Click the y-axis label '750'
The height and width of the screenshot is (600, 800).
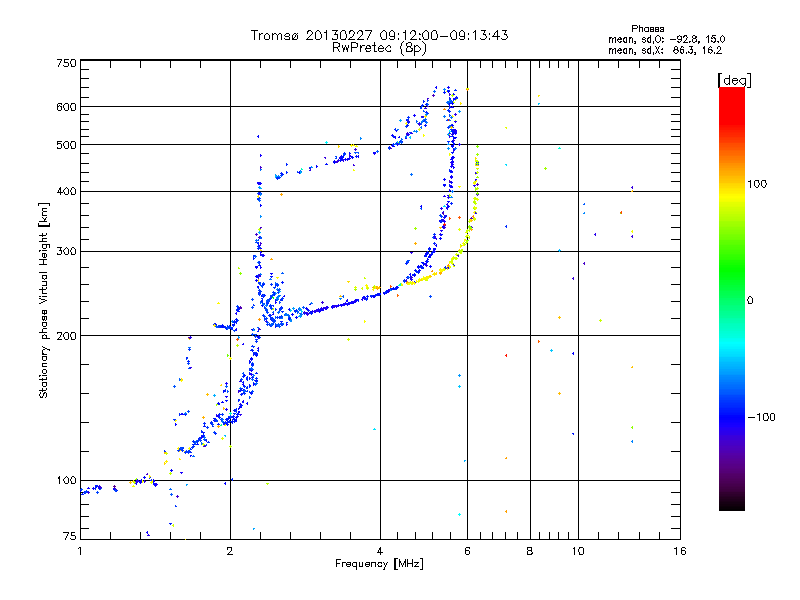pyautogui.click(x=66, y=63)
